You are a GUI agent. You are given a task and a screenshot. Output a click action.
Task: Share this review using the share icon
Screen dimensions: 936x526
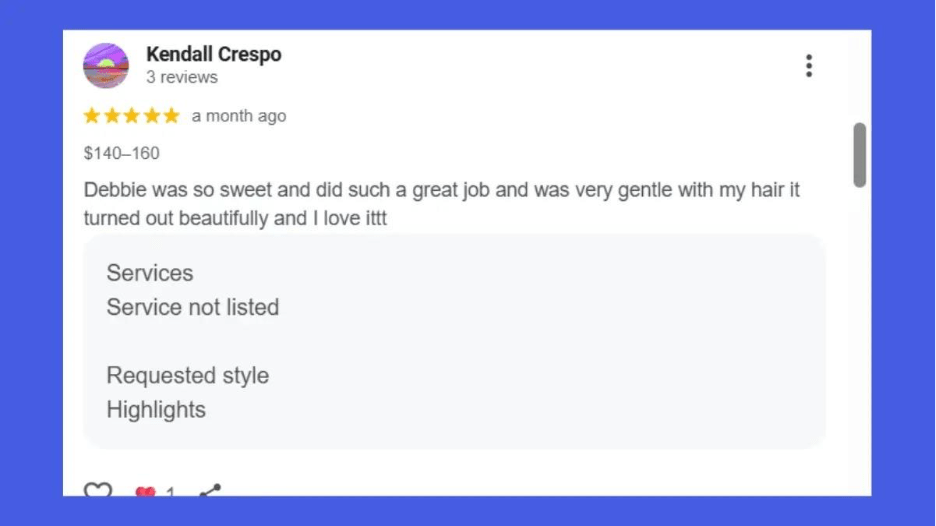point(210,491)
